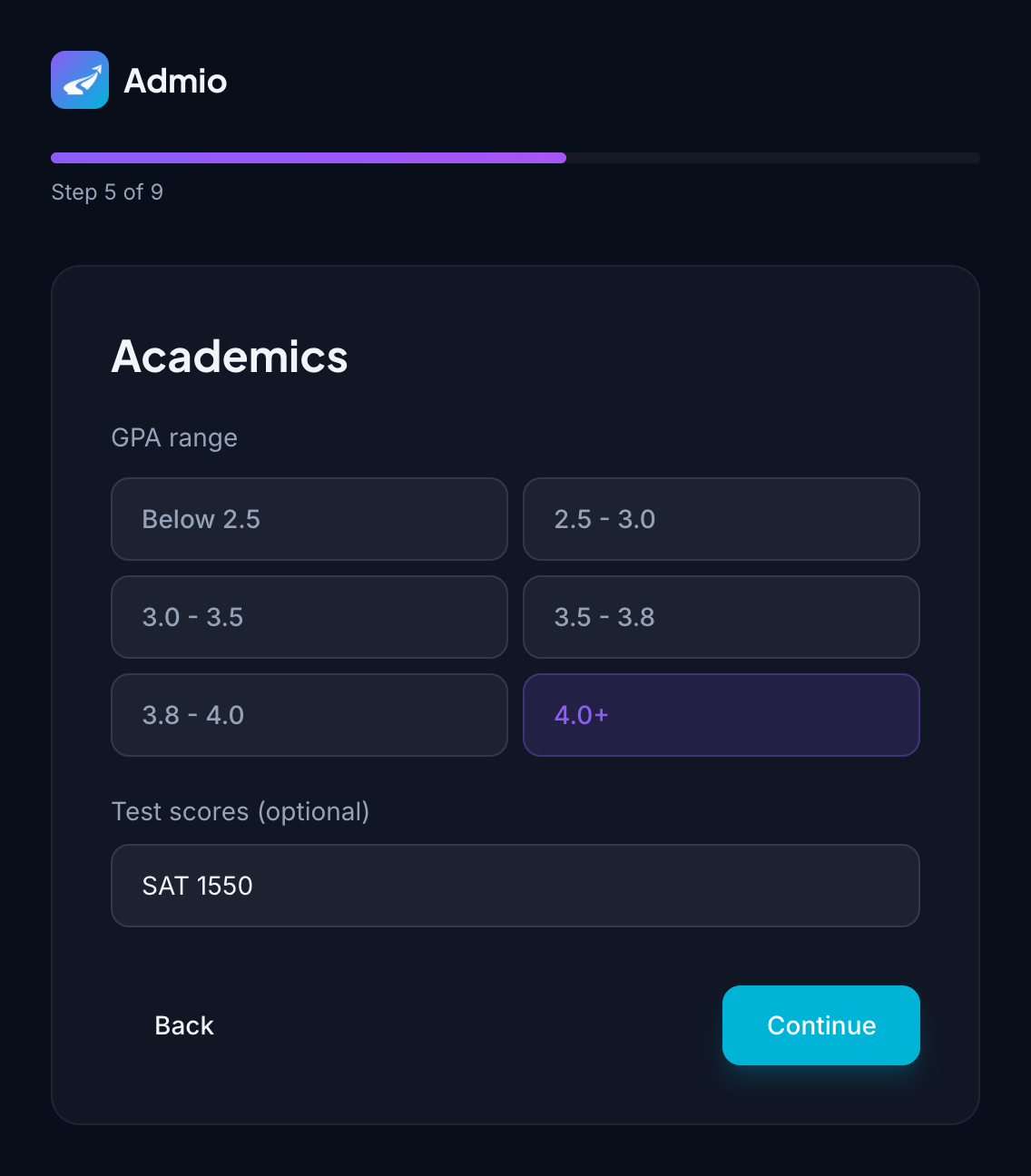Toggle the highlighted 4.0+ GPA option
Viewport: 1031px width, 1176px height.
[722, 715]
